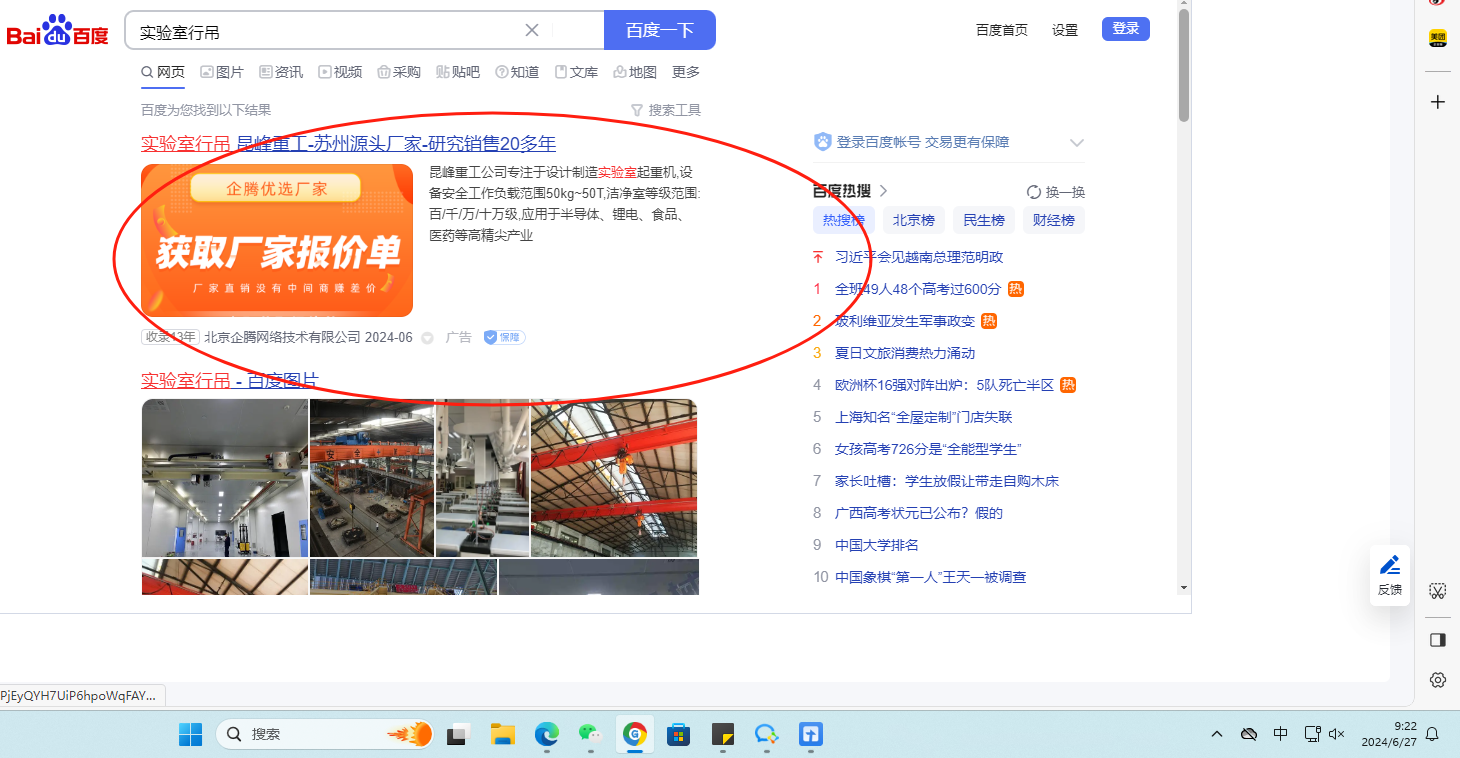The height and width of the screenshot is (758, 1460).
Task: Click the 北京企腾网络技术有限公司 source text
Action: [282, 337]
